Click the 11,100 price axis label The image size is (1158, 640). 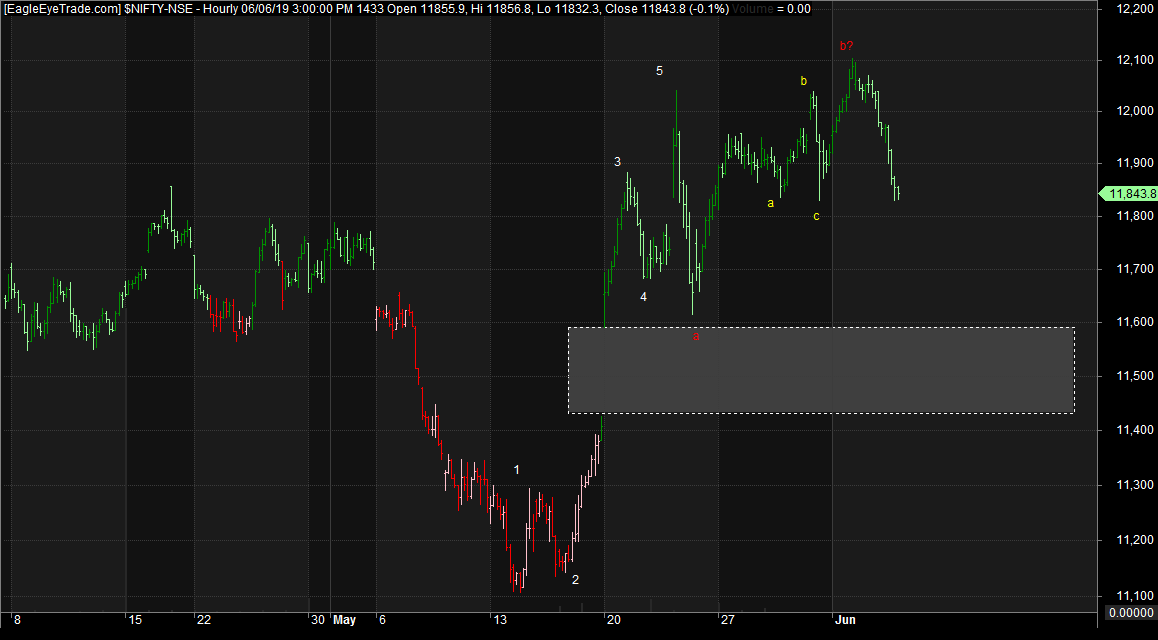(x=1134, y=596)
